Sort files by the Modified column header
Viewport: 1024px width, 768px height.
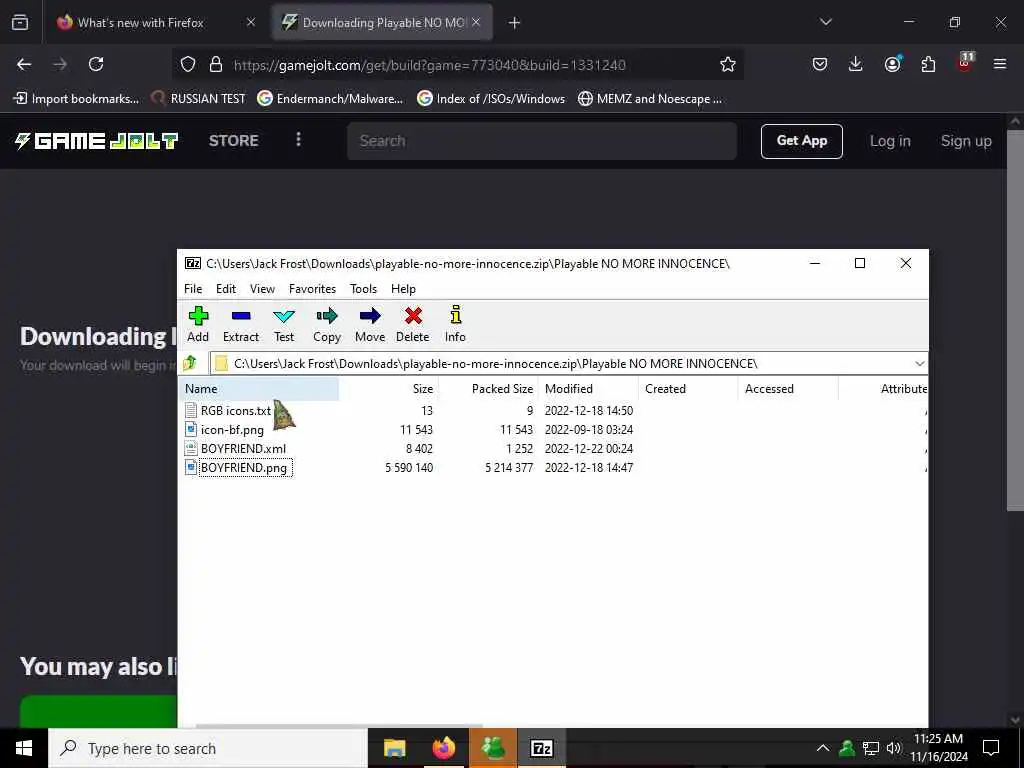[x=588, y=389]
